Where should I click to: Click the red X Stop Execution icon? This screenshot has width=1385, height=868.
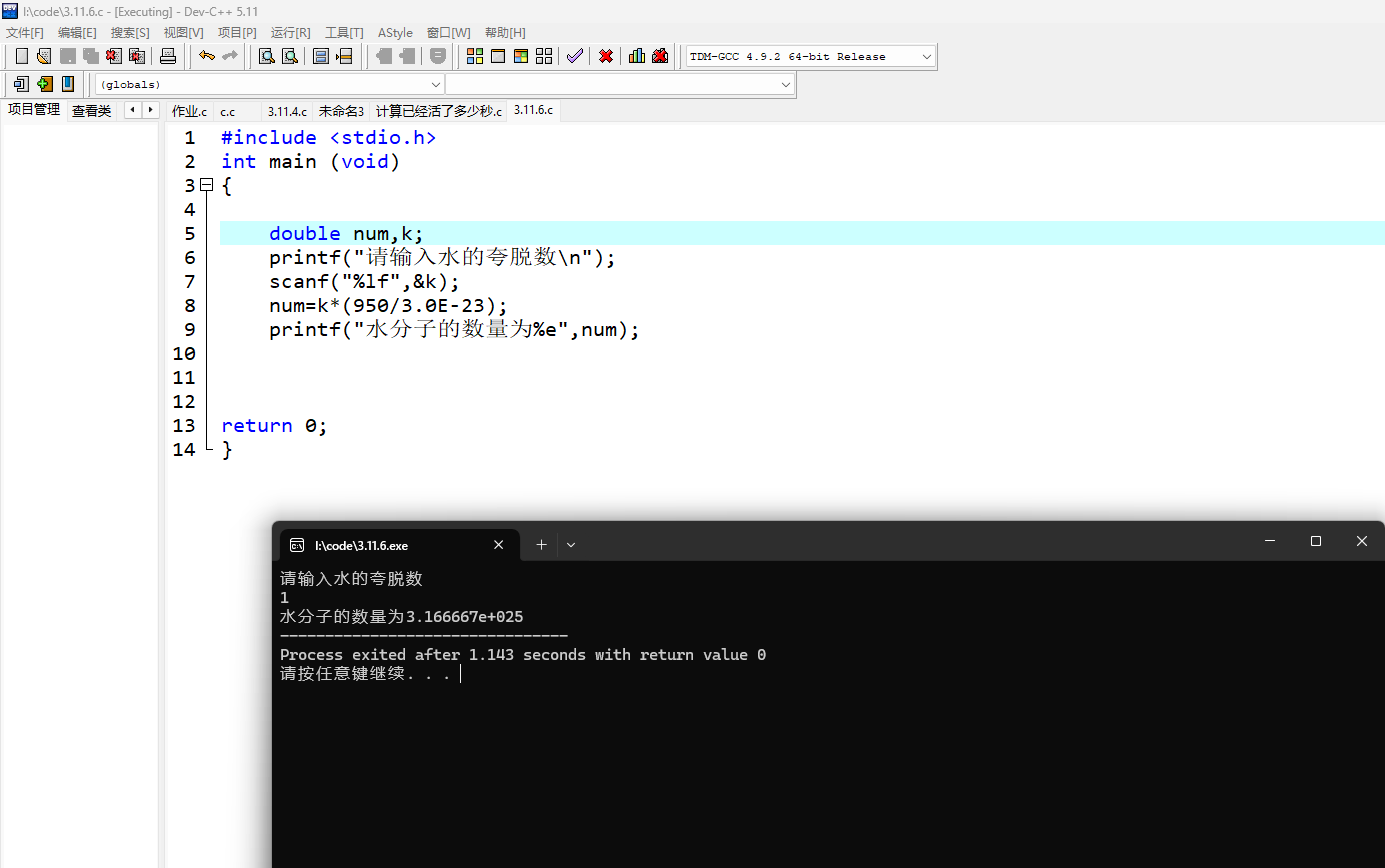point(606,56)
